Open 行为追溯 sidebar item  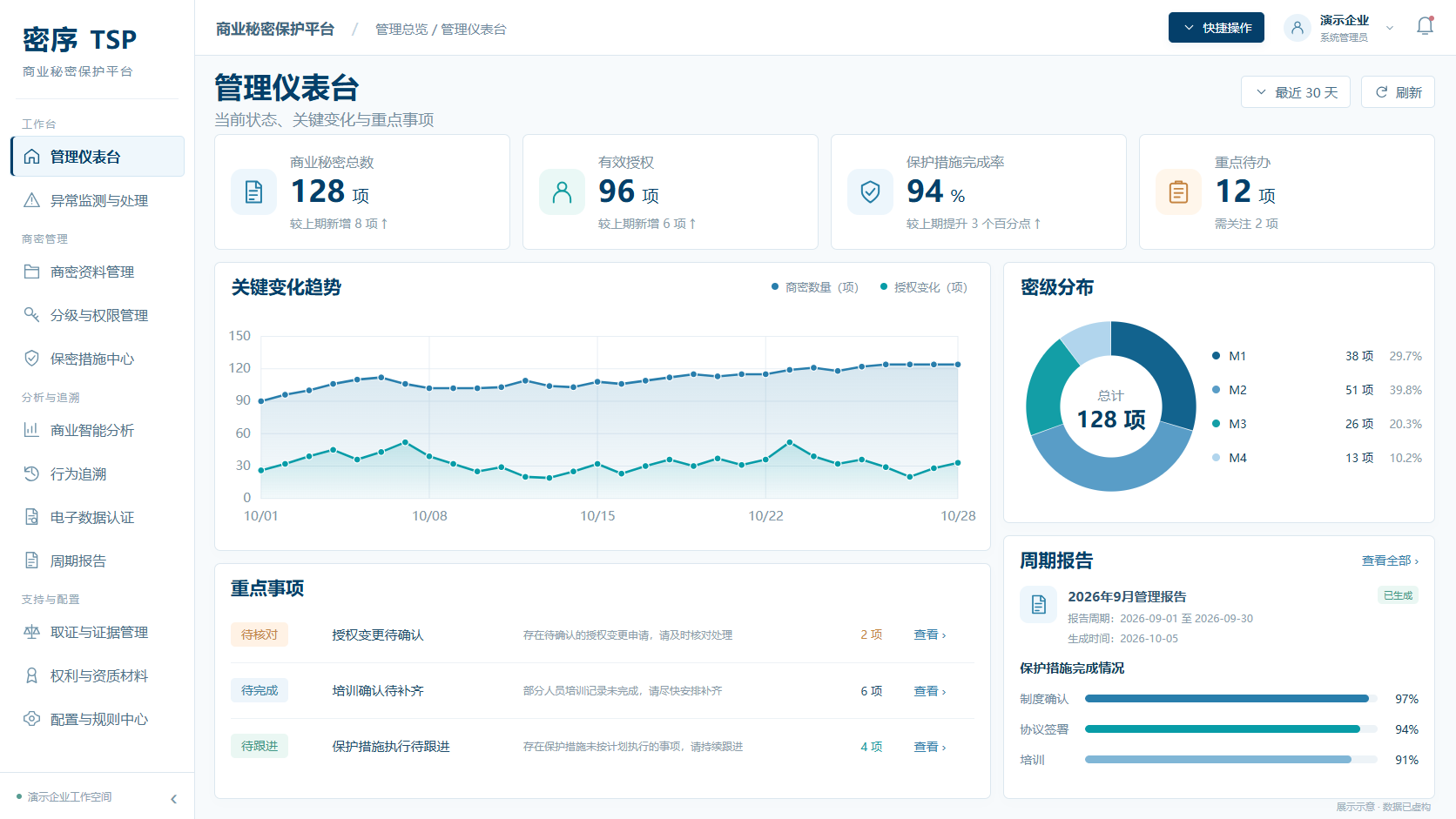[x=98, y=473]
